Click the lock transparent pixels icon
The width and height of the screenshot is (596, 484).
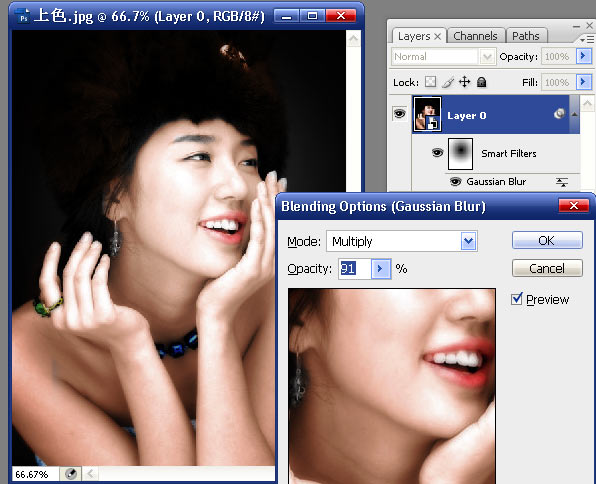click(430, 82)
